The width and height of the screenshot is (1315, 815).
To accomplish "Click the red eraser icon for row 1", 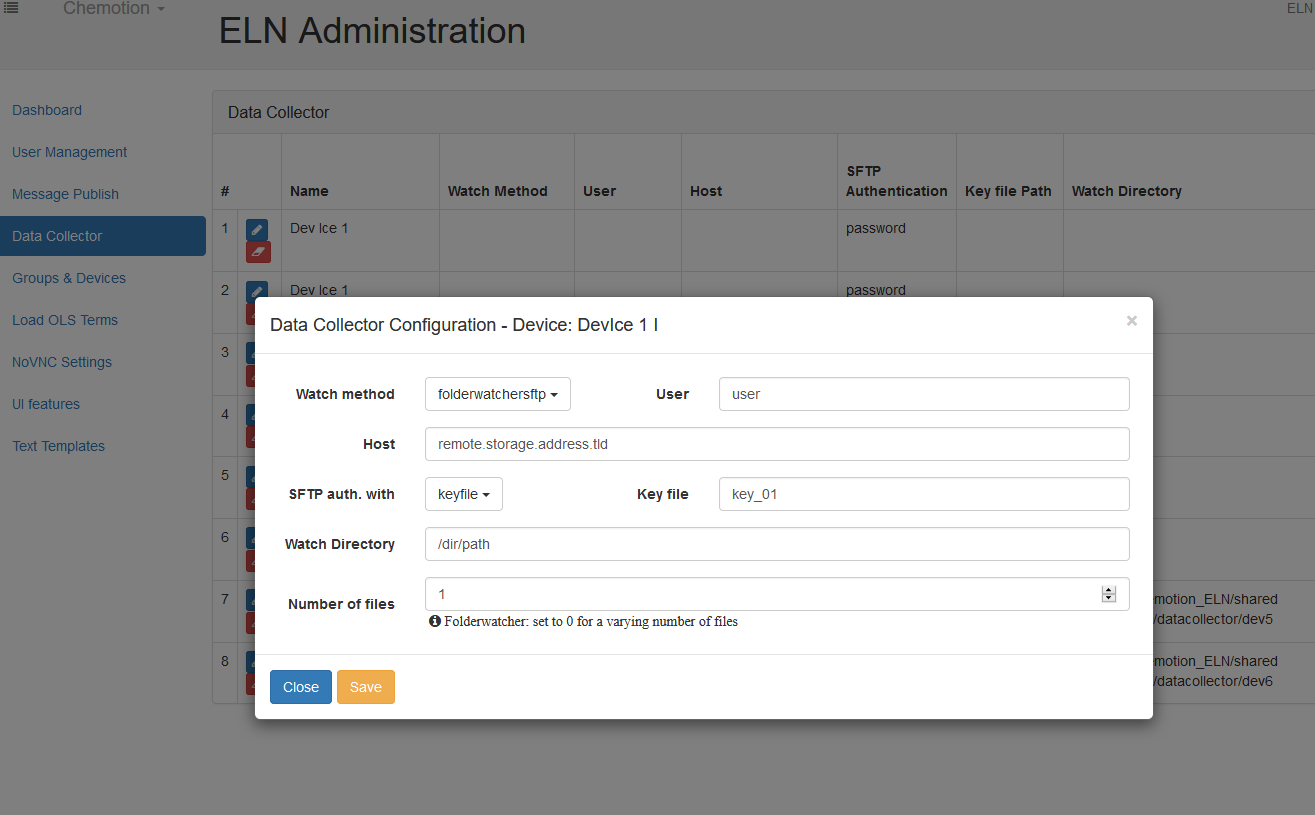I will pyautogui.click(x=257, y=252).
